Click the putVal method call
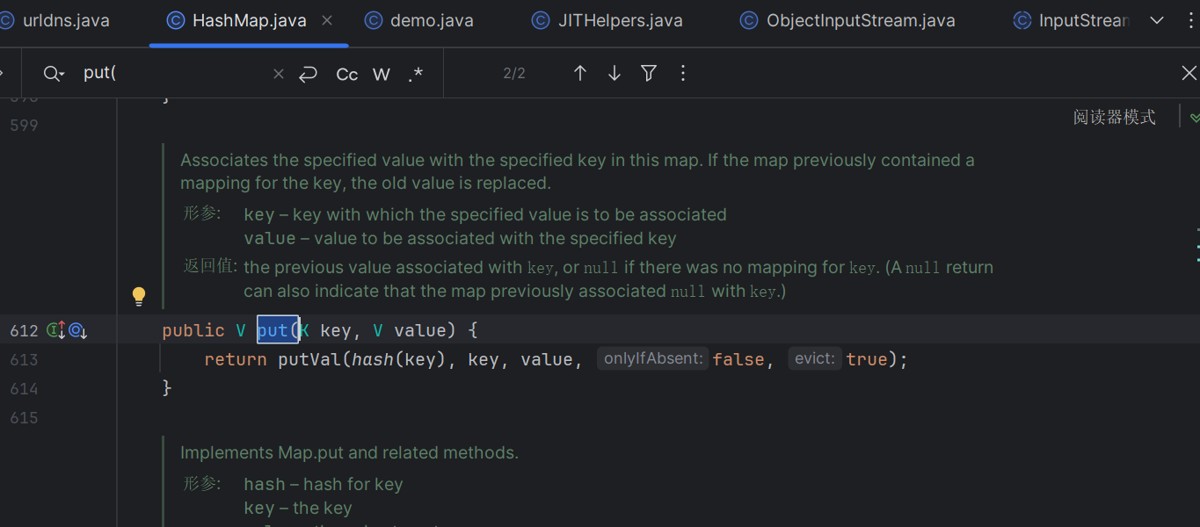Screen dimensions: 1200x527 click(309, 359)
